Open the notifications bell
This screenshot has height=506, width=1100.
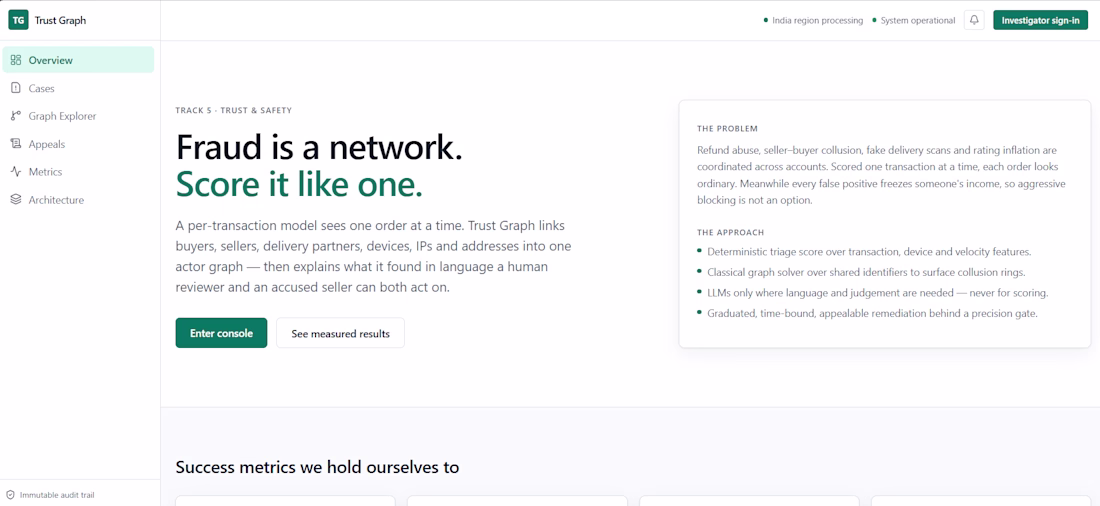(974, 20)
